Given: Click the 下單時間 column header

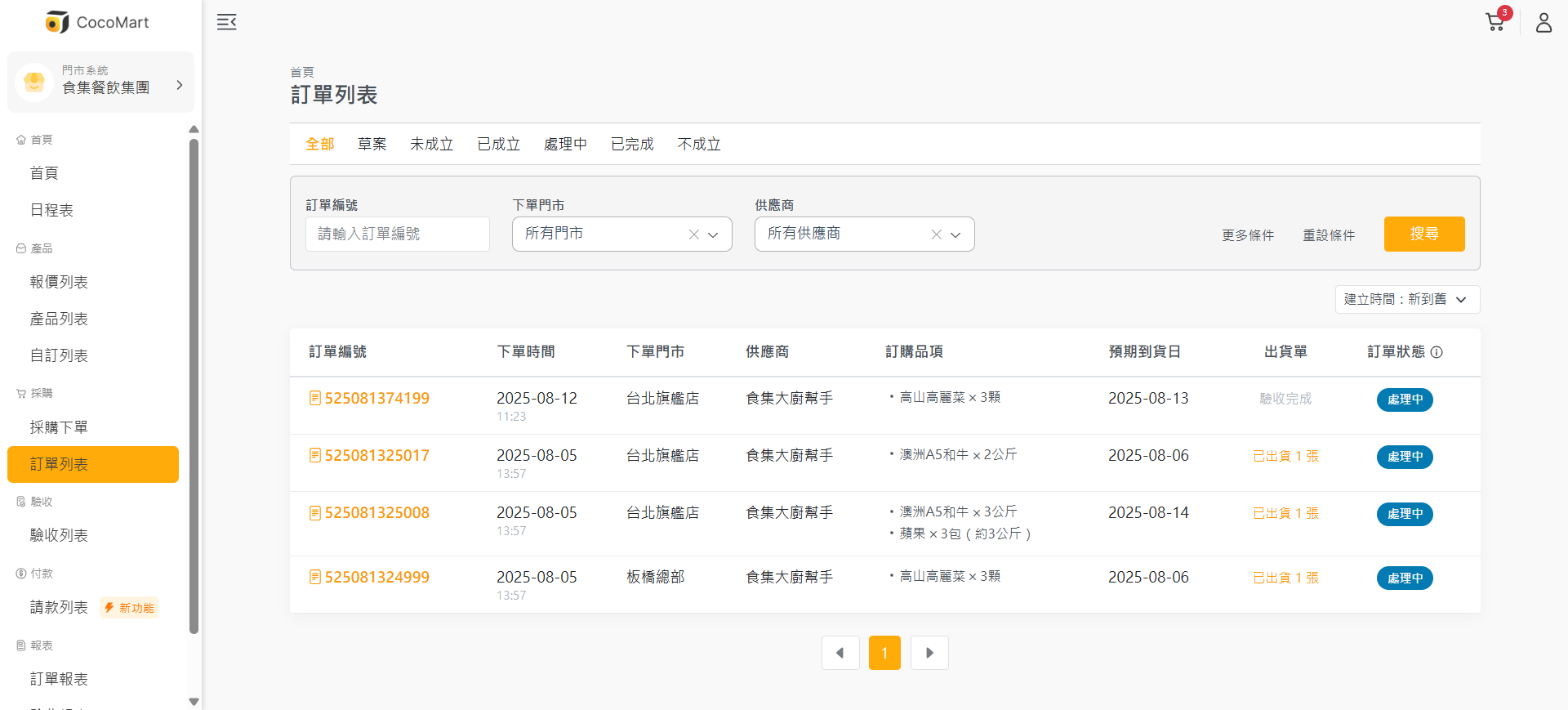Looking at the screenshot, I should pyautogui.click(x=526, y=351).
